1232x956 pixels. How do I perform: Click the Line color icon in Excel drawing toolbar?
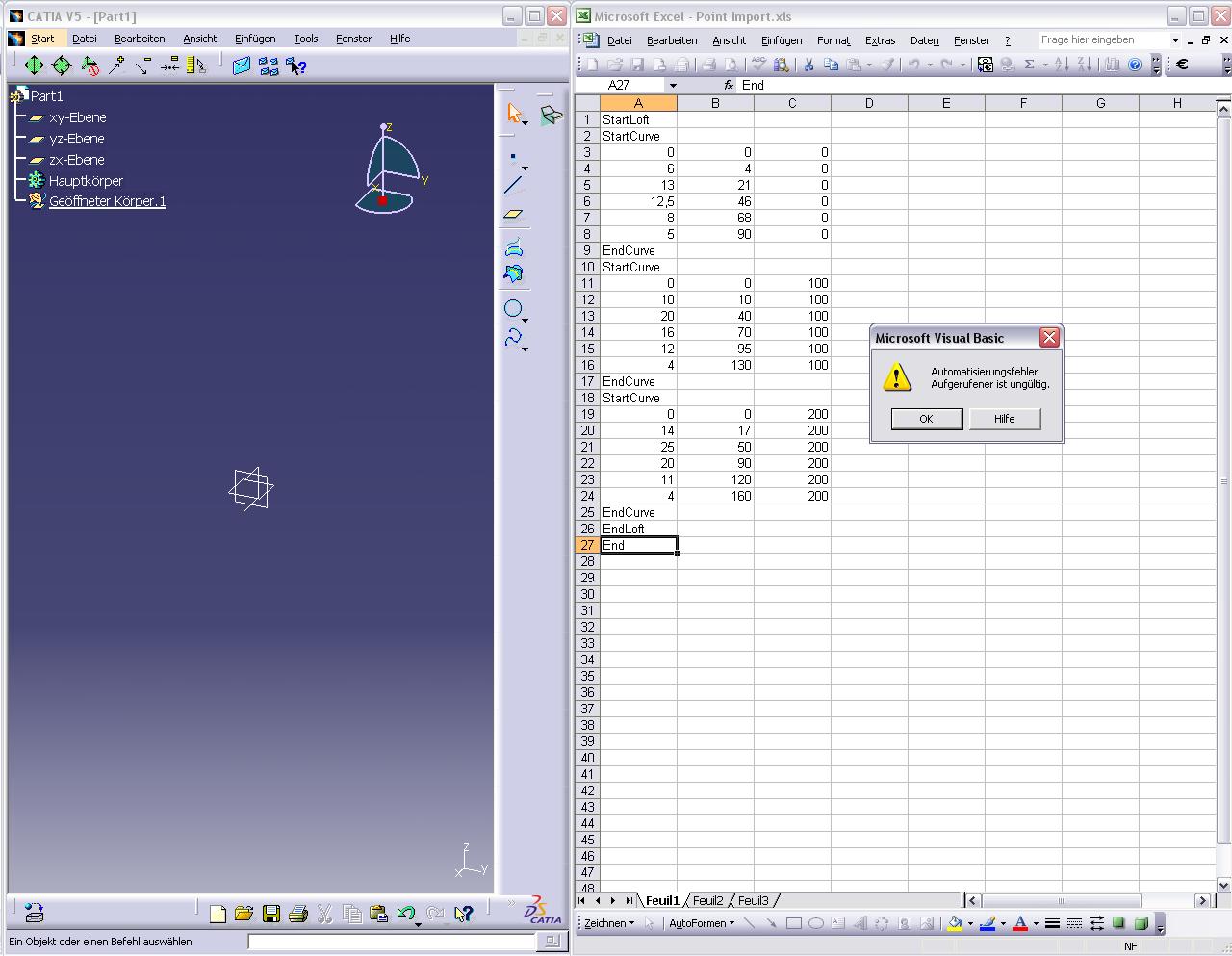click(988, 923)
